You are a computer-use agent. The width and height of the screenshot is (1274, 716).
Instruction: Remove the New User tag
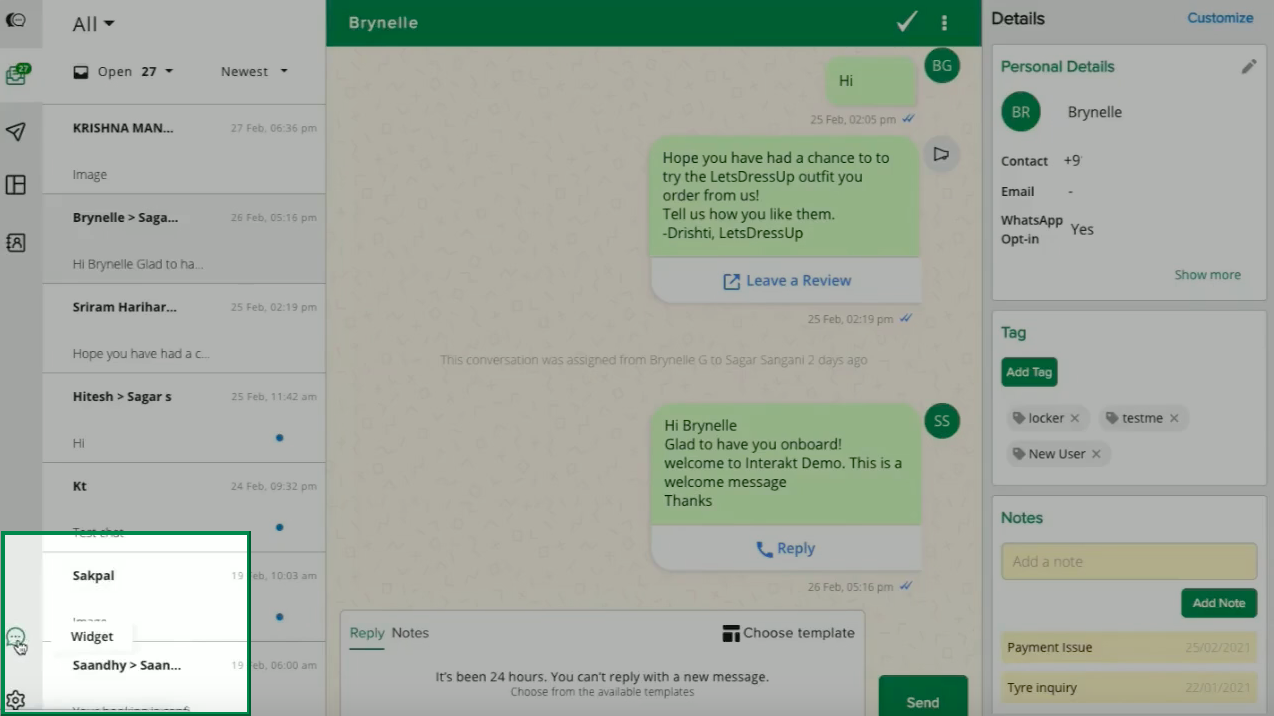click(x=1096, y=454)
